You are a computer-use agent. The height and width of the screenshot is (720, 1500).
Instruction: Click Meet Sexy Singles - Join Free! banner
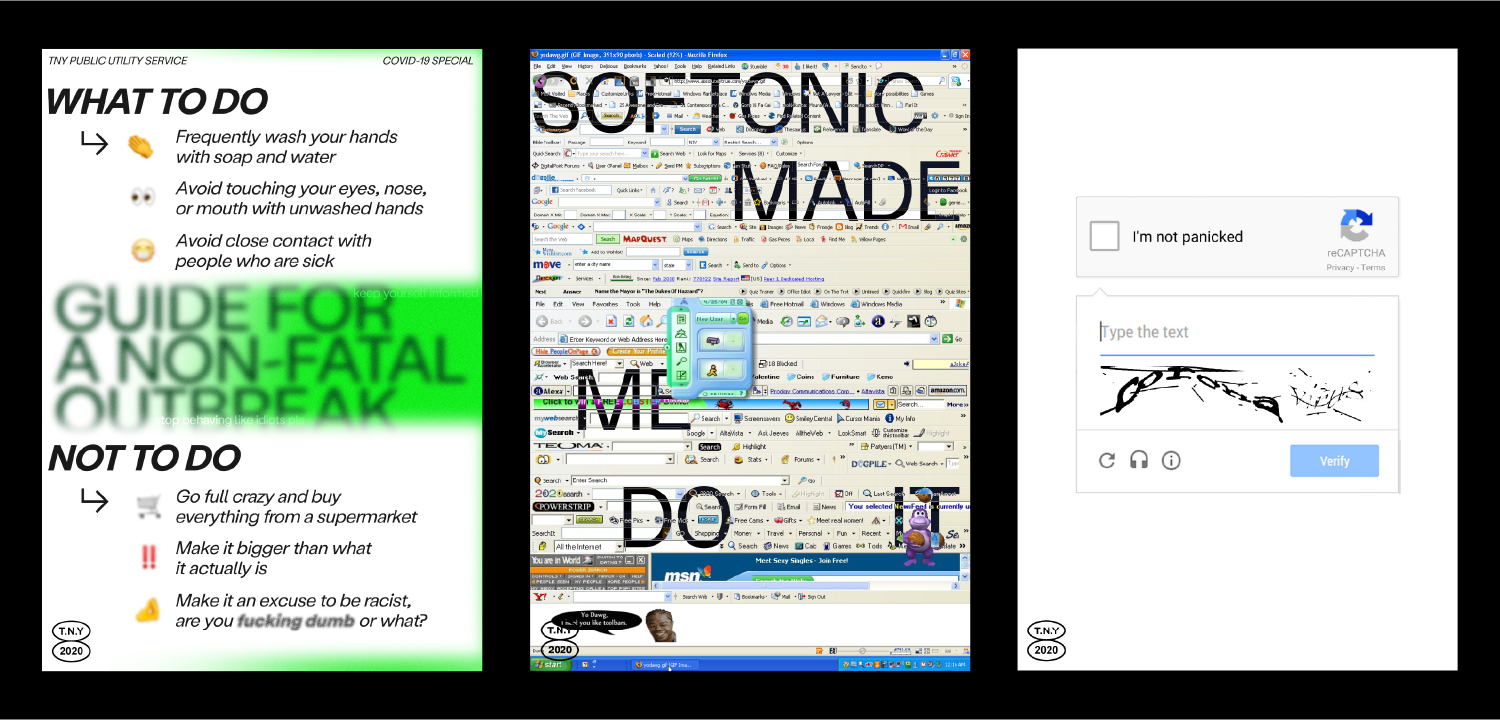(801, 560)
